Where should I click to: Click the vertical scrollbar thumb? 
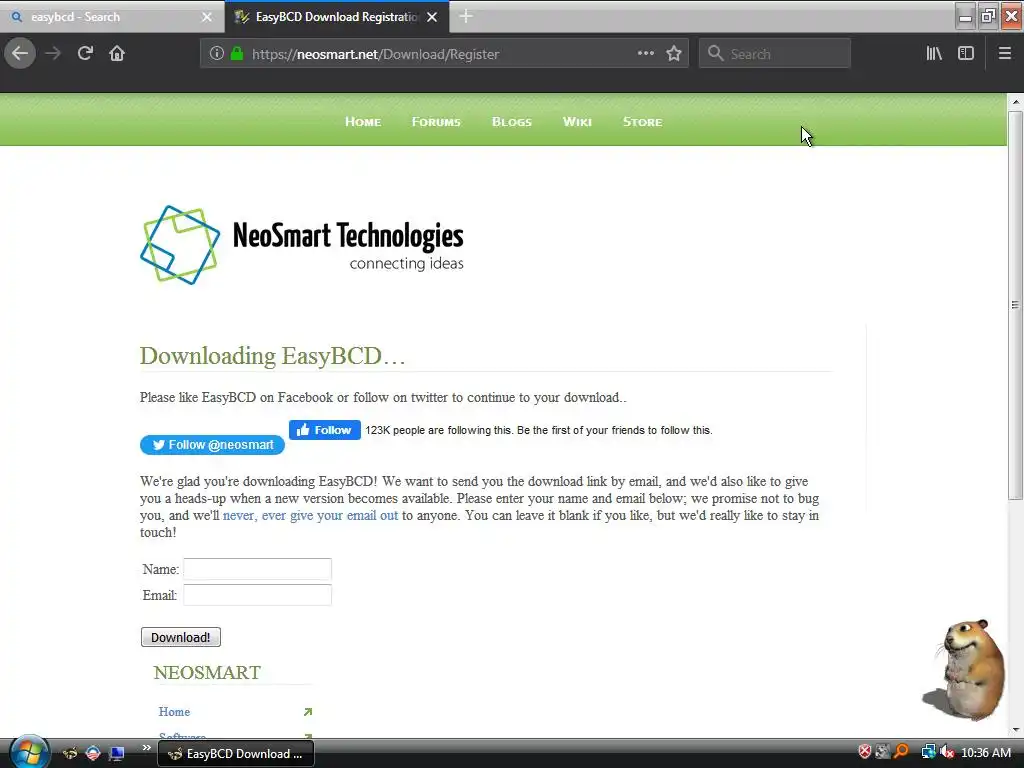pyautogui.click(x=1016, y=305)
